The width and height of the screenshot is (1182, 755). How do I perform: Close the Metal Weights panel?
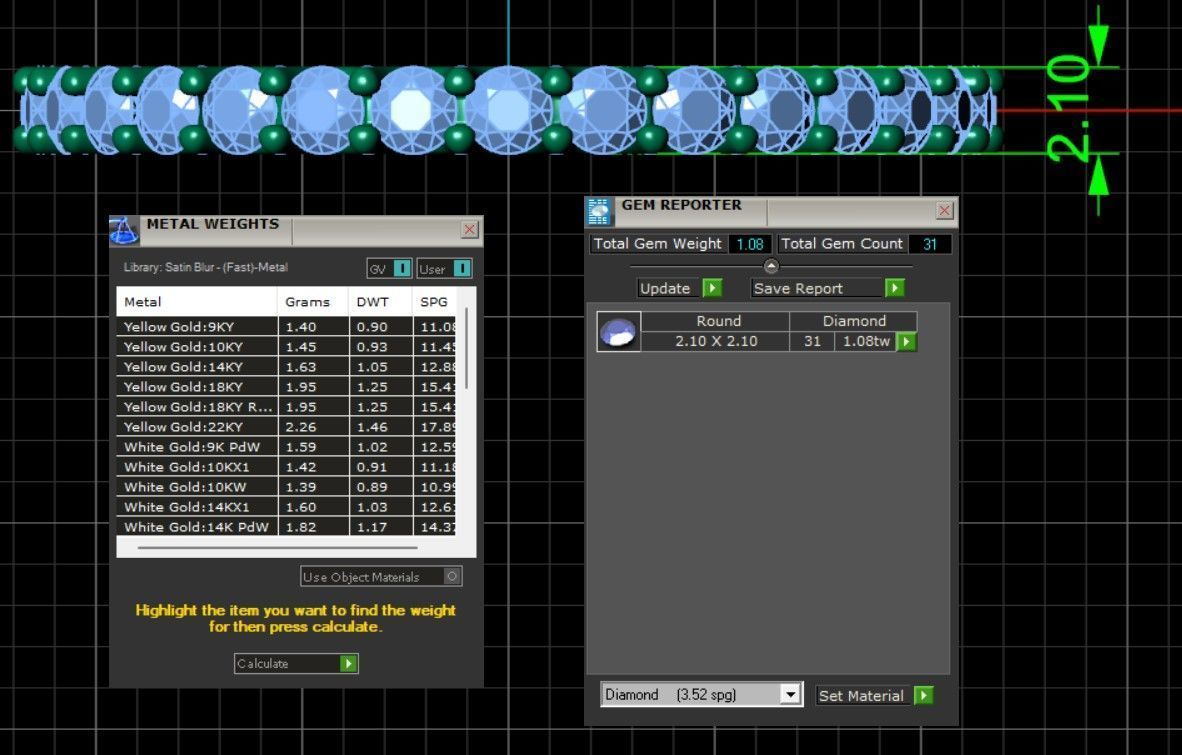(x=470, y=229)
